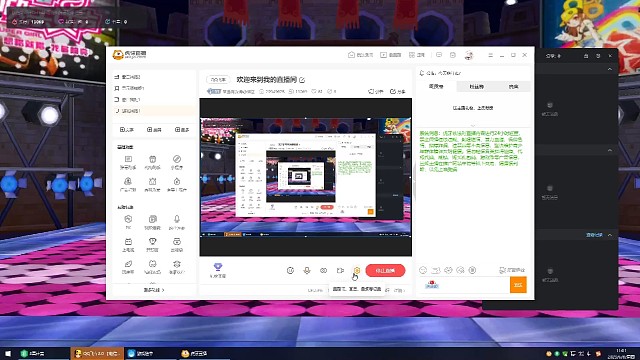Open the home icon item in the Huya title bar
Screen dimensions: 640x360
coord(360,55)
